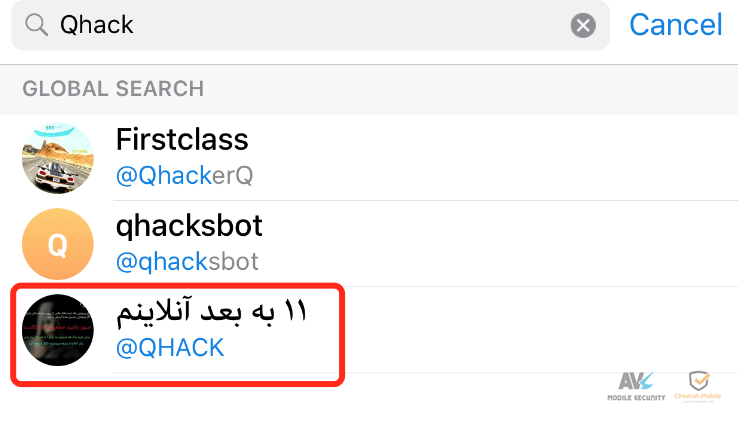Tap the dark avatar beside @QHACK
Screen dimensions: 738x428
click(57, 330)
